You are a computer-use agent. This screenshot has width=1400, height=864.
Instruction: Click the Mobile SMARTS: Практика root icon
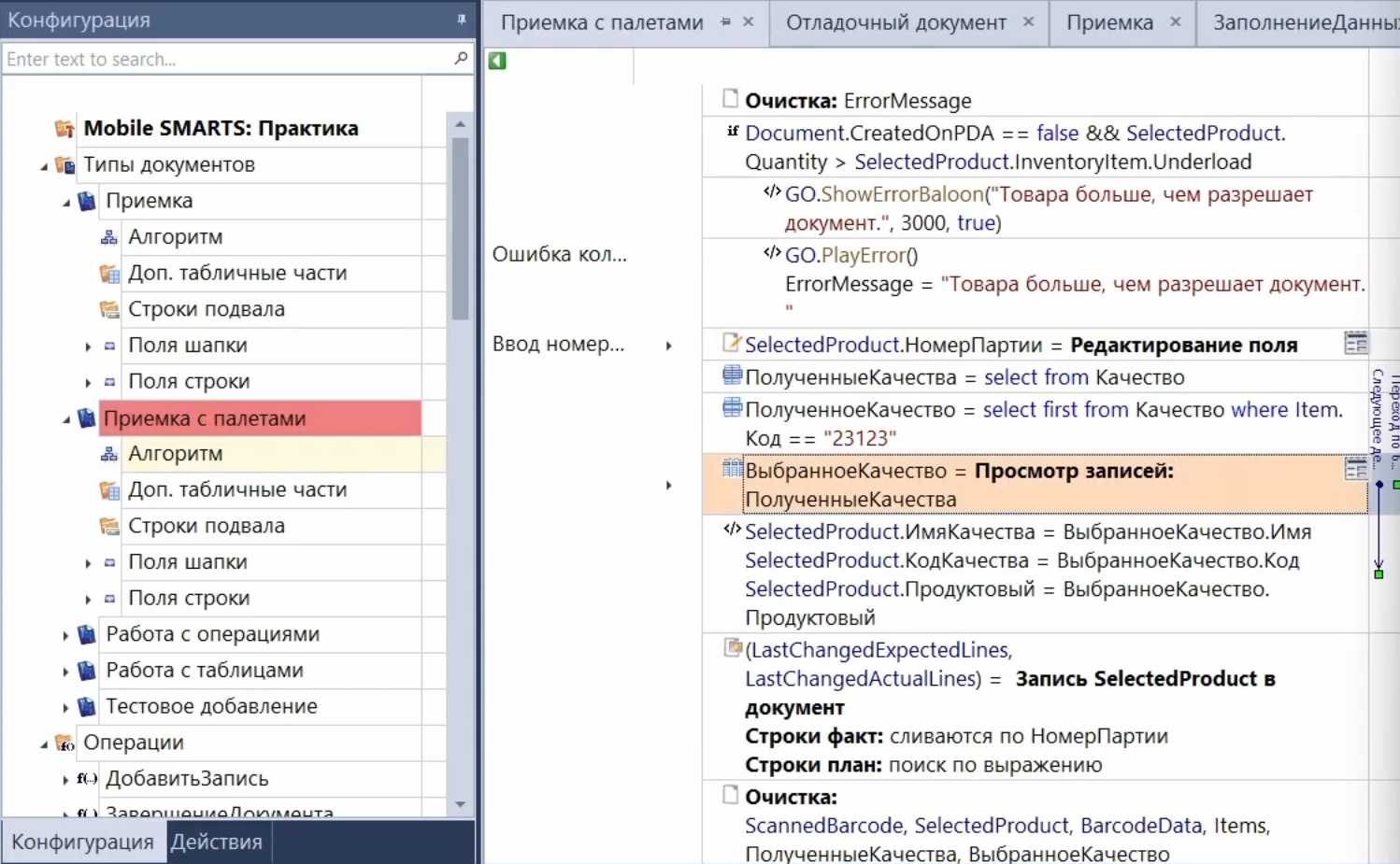click(64, 128)
